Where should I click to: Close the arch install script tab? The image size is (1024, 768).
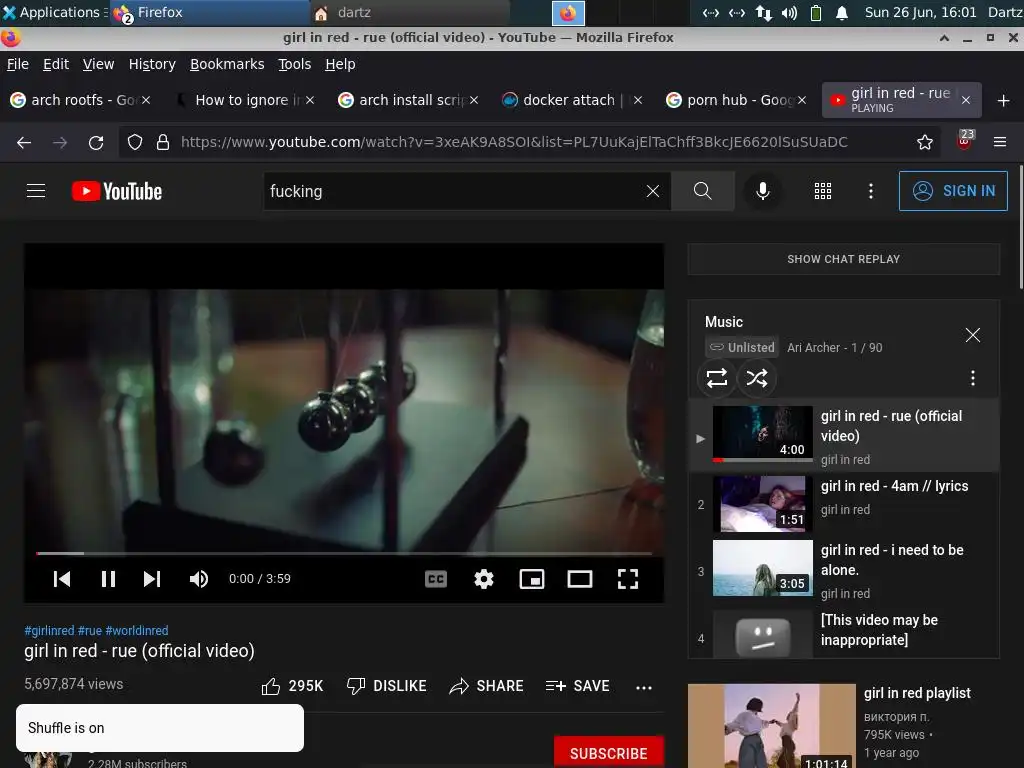[474, 100]
